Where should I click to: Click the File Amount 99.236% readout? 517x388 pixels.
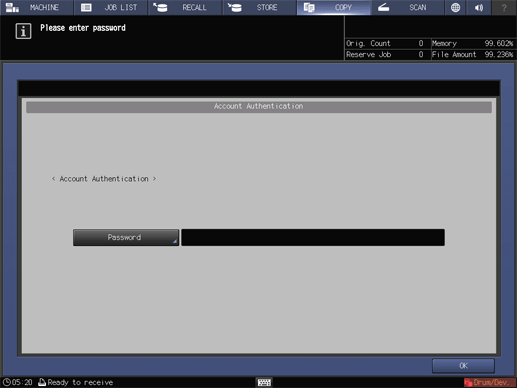472,54
